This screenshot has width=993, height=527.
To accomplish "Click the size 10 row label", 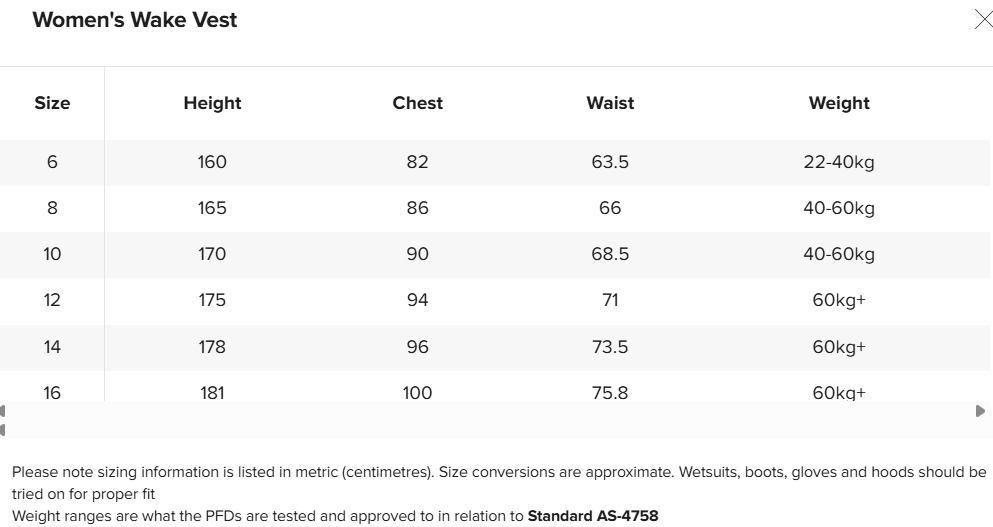I will tap(52, 254).
